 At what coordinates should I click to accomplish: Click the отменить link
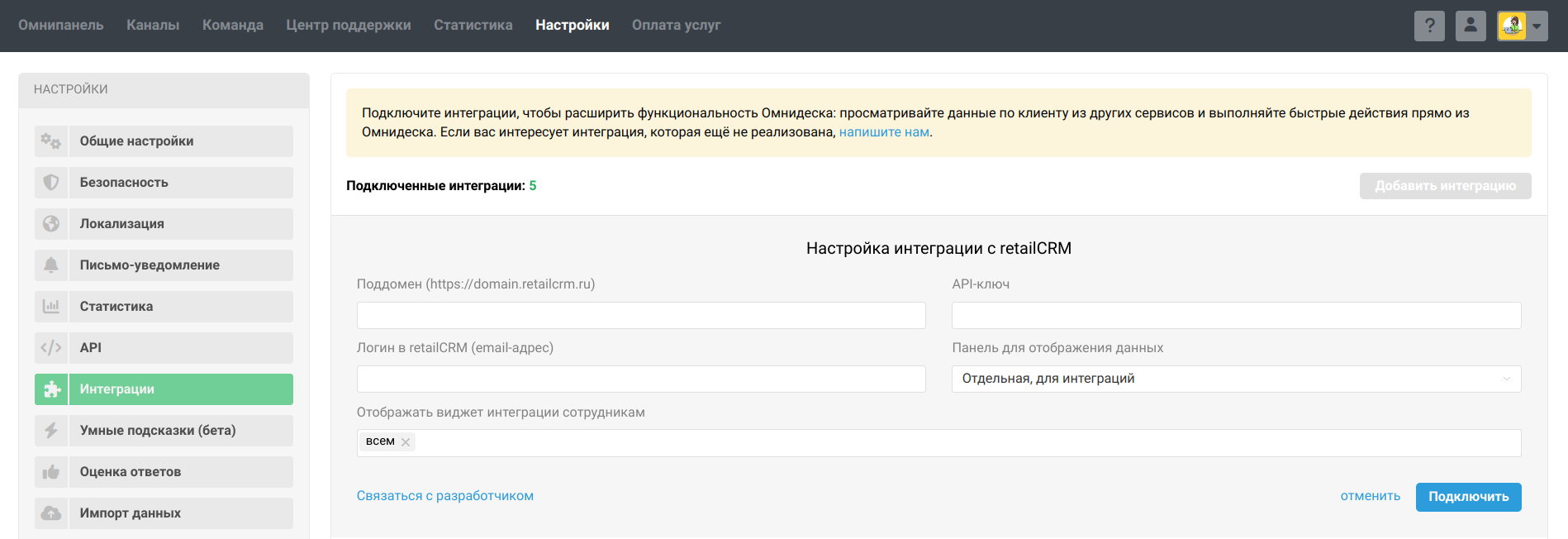1371,496
